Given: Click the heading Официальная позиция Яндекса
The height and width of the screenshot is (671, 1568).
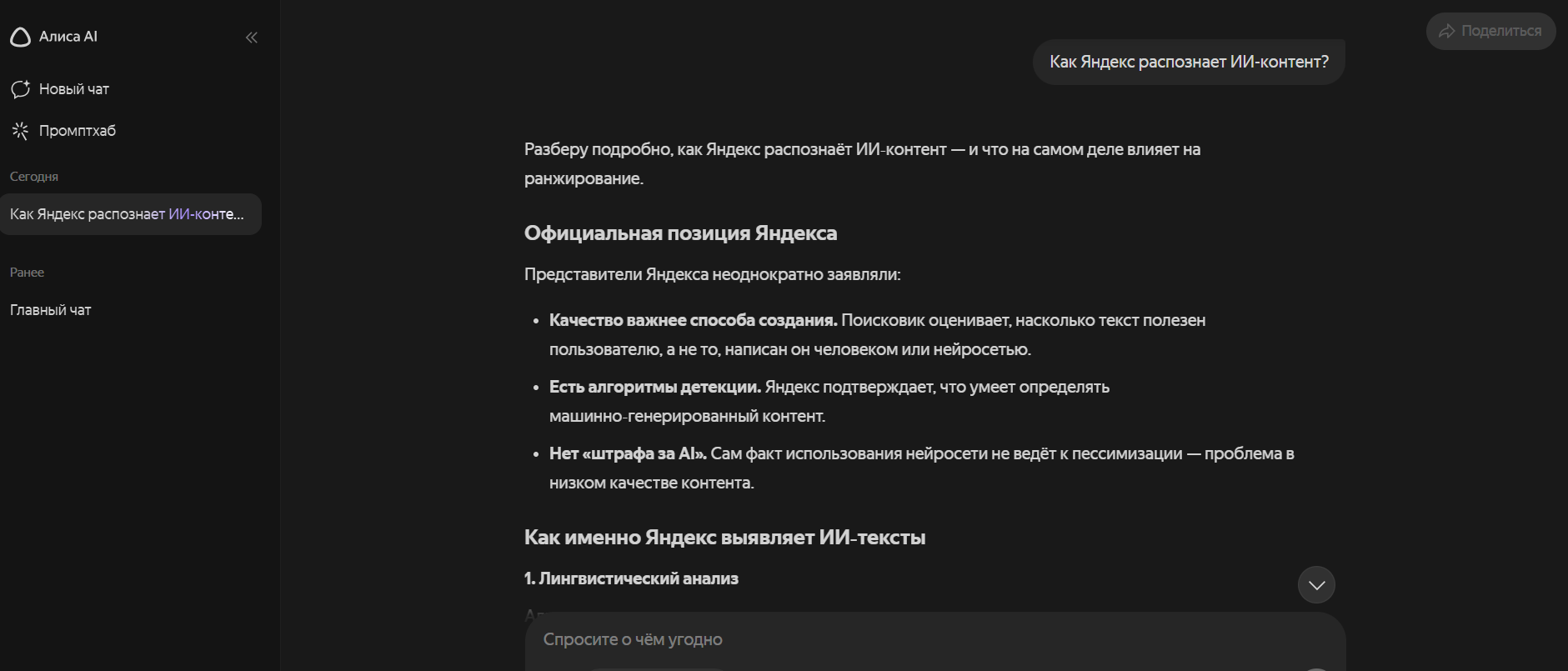Looking at the screenshot, I should click(680, 233).
